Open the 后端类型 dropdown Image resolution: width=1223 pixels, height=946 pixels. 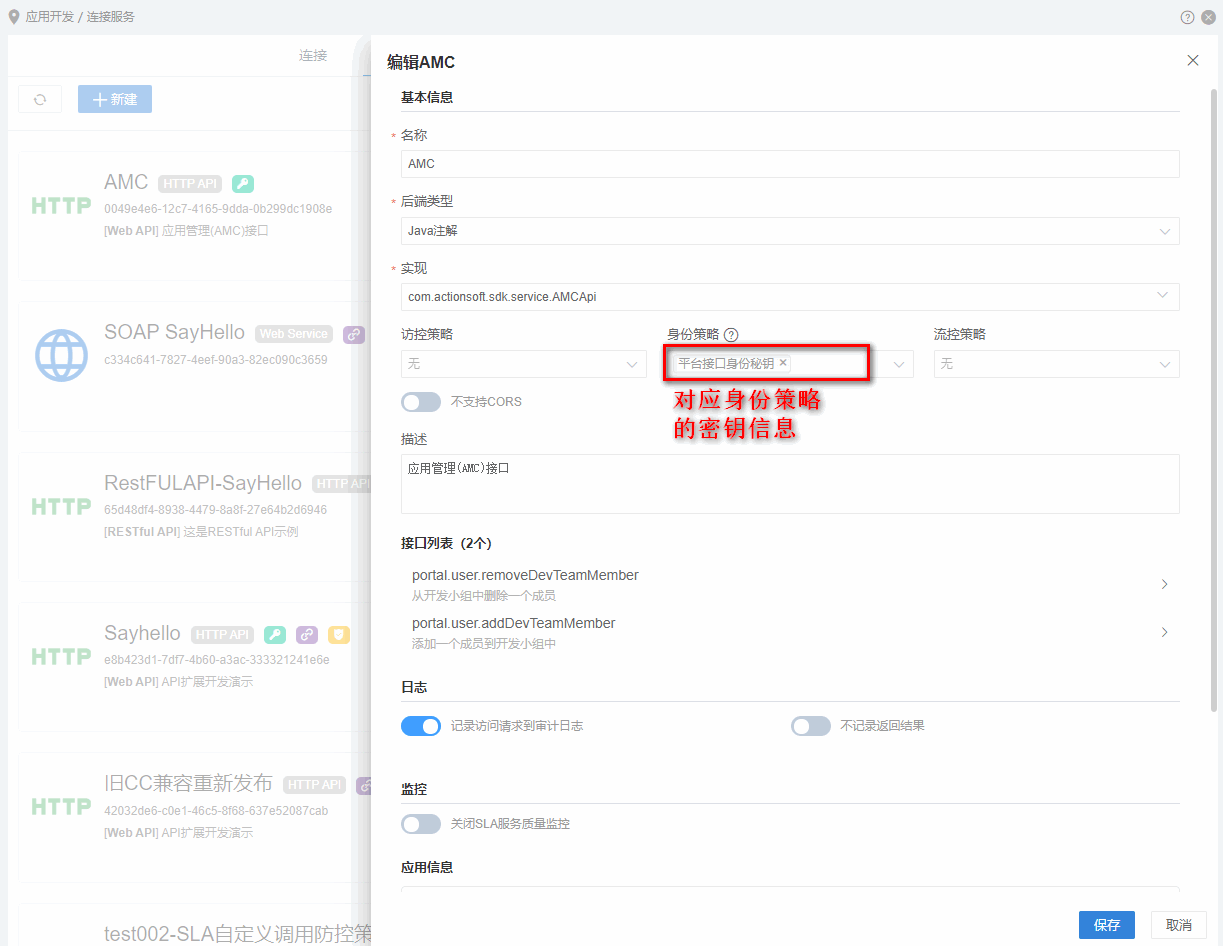[790, 231]
